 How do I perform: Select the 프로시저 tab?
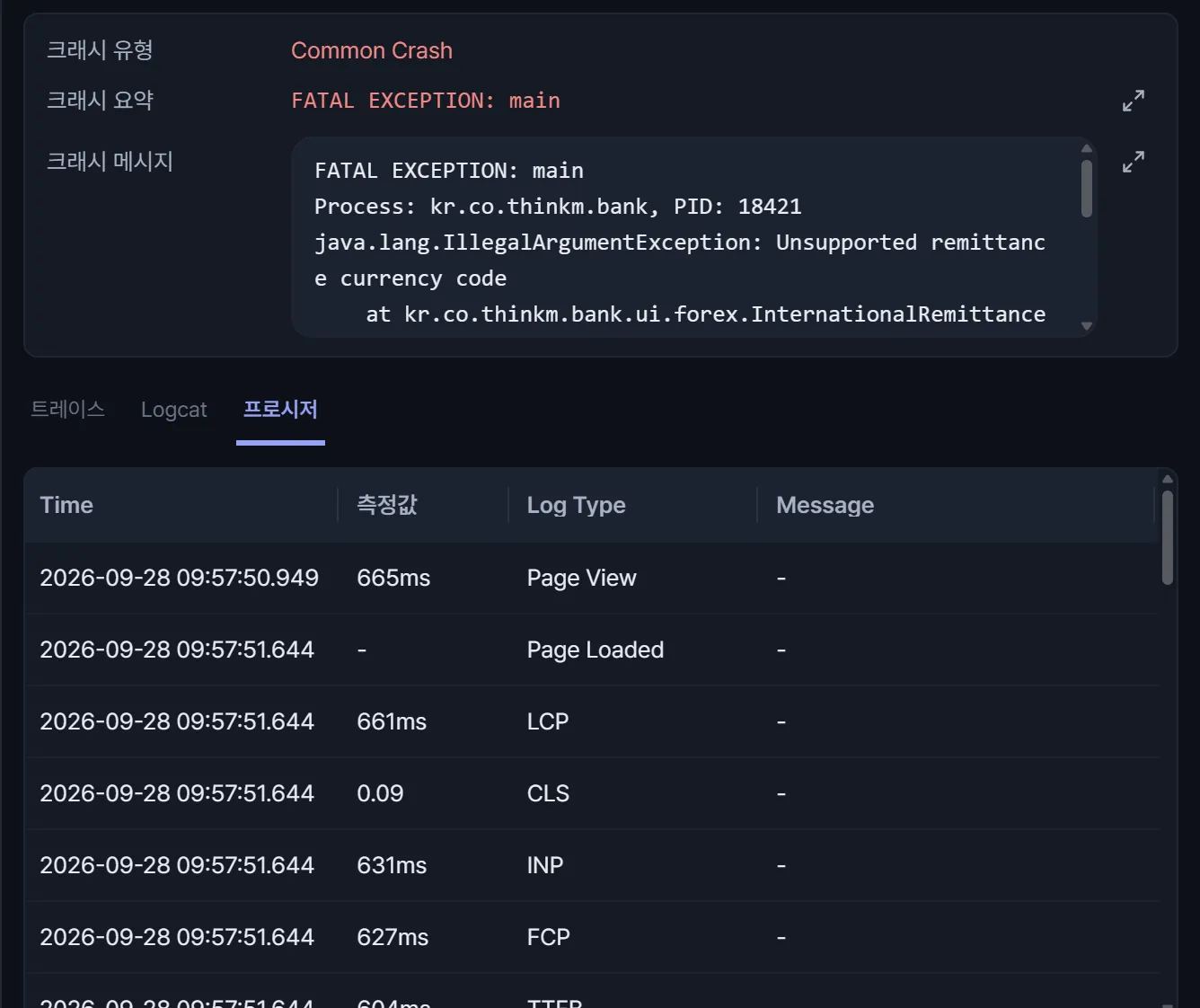tap(280, 410)
